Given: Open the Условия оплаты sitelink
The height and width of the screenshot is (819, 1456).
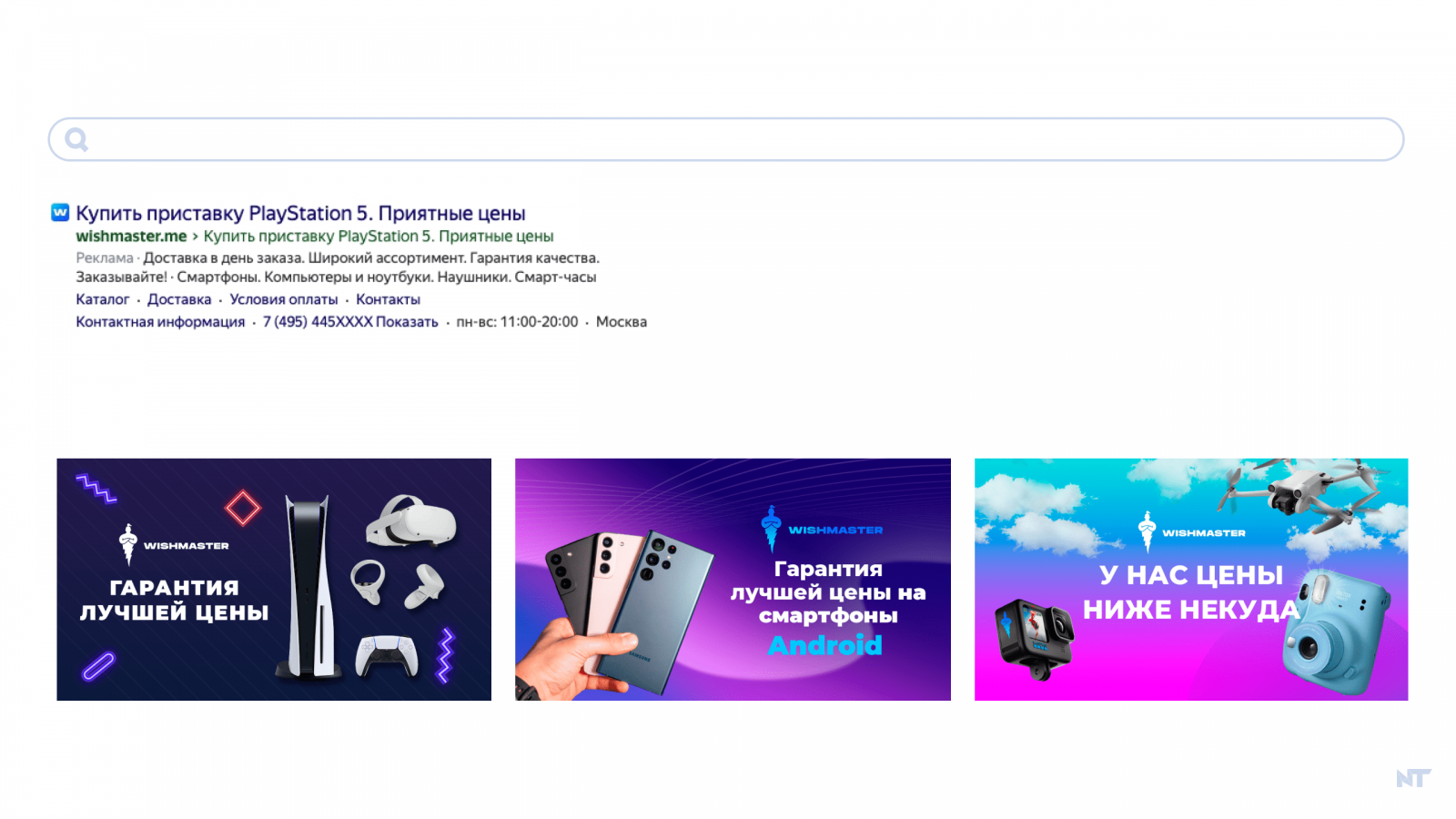Looking at the screenshot, I should pos(284,299).
